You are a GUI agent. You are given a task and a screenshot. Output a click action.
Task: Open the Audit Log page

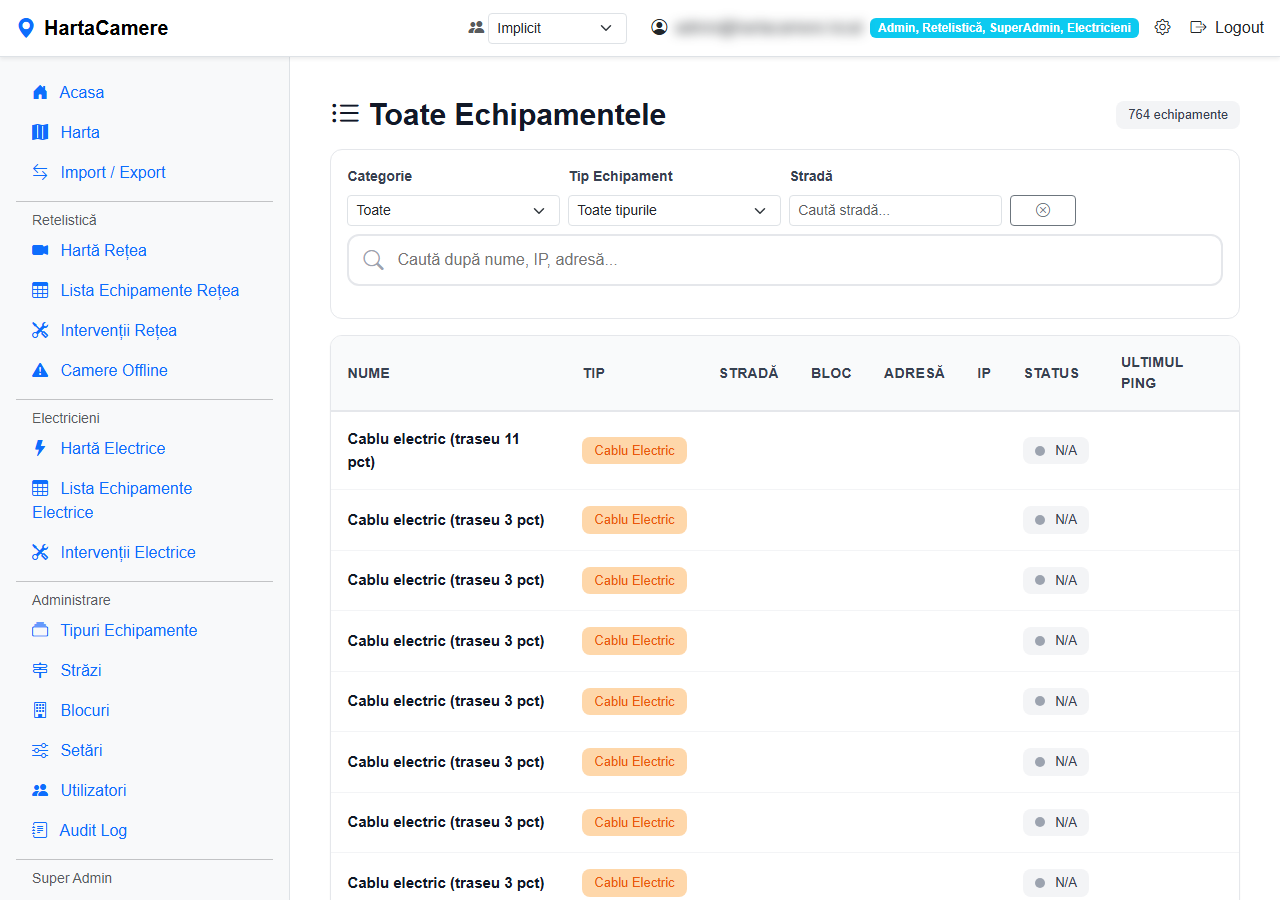(x=93, y=830)
